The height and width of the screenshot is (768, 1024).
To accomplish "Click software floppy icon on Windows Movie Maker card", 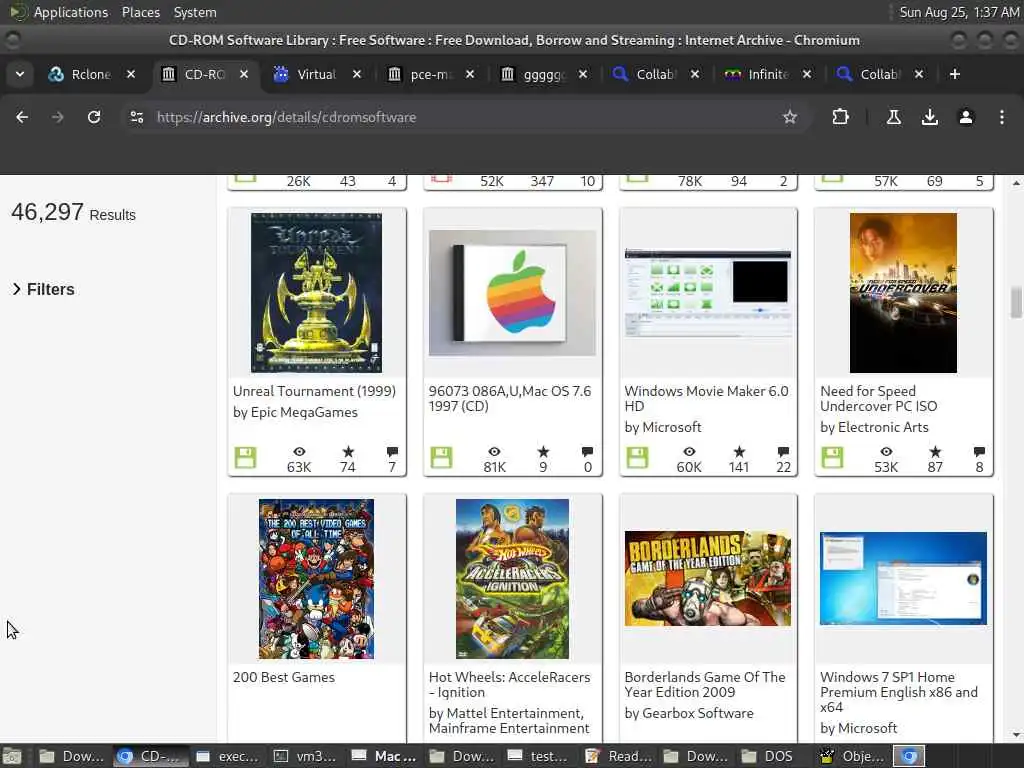I will 637,458.
